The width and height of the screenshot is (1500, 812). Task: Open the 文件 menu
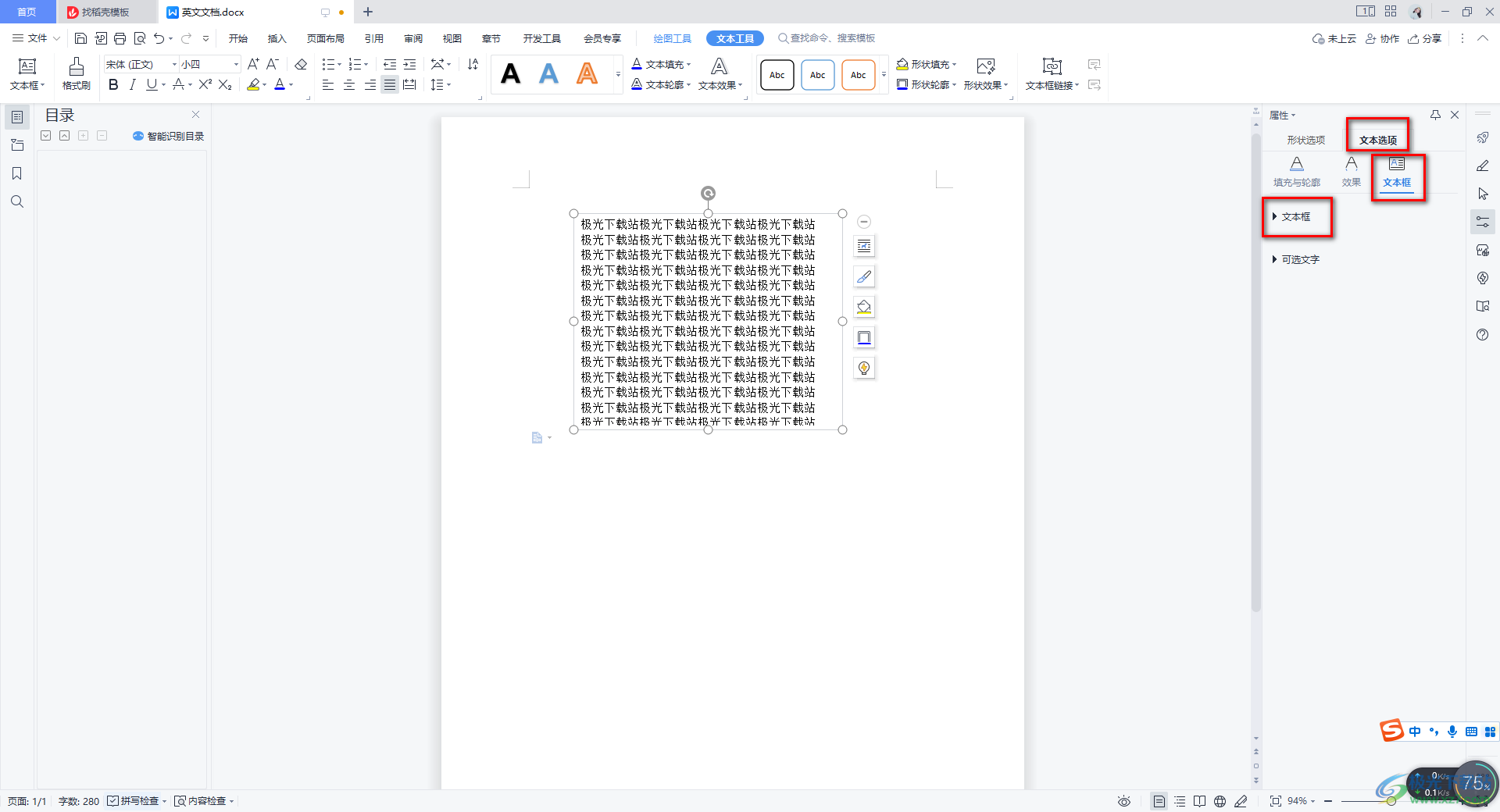pyautogui.click(x=36, y=38)
